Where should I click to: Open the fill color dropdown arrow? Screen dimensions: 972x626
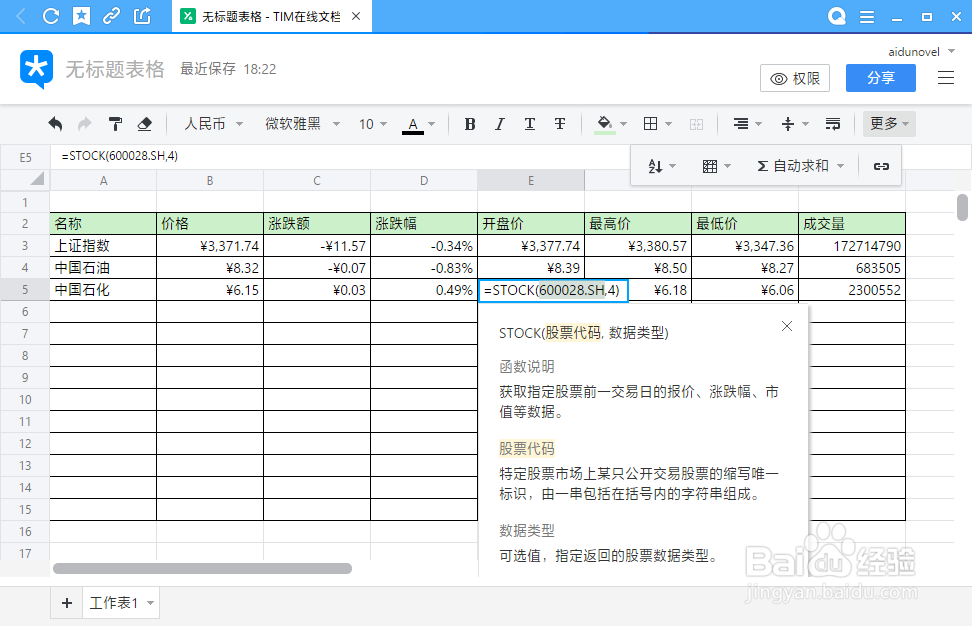click(624, 124)
